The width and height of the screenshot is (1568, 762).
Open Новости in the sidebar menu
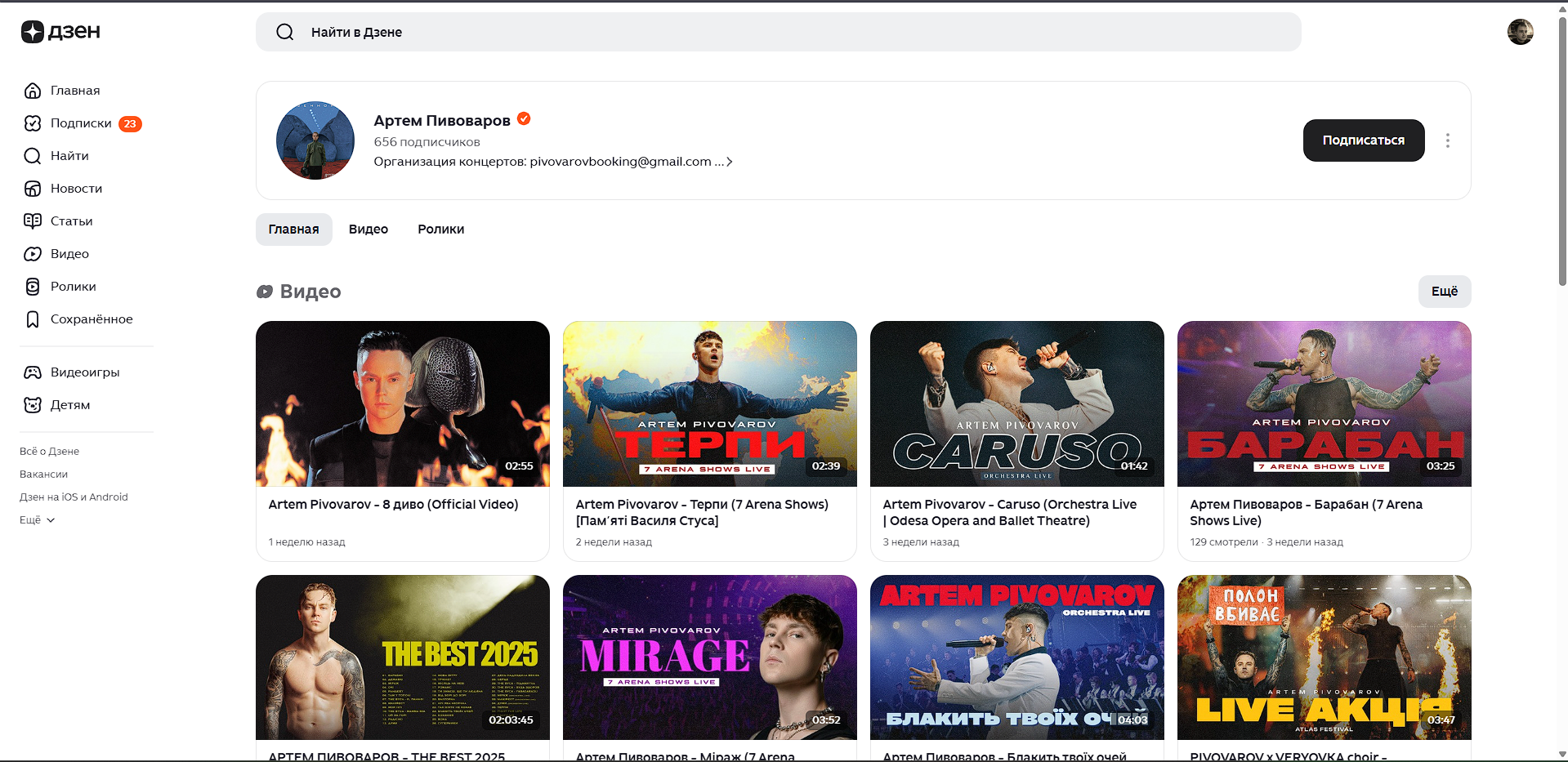tap(76, 189)
